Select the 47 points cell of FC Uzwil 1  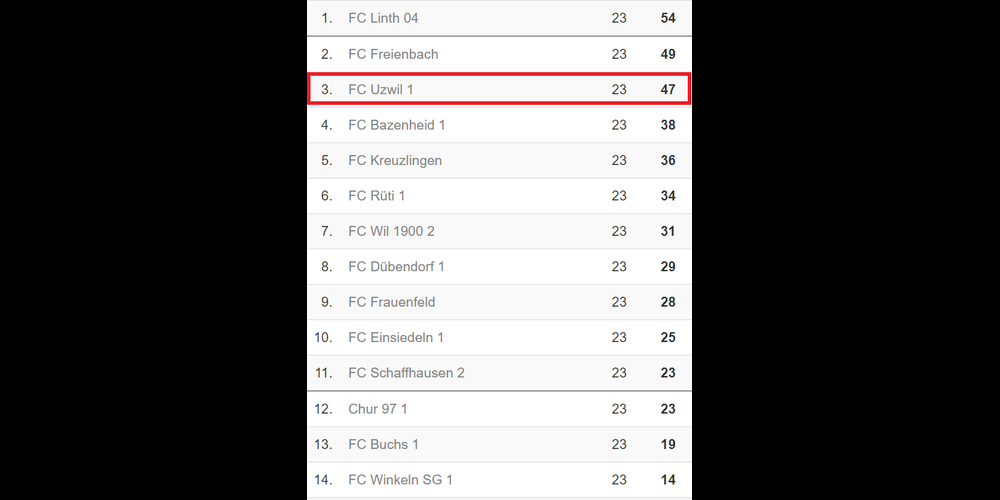(x=668, y=89)
